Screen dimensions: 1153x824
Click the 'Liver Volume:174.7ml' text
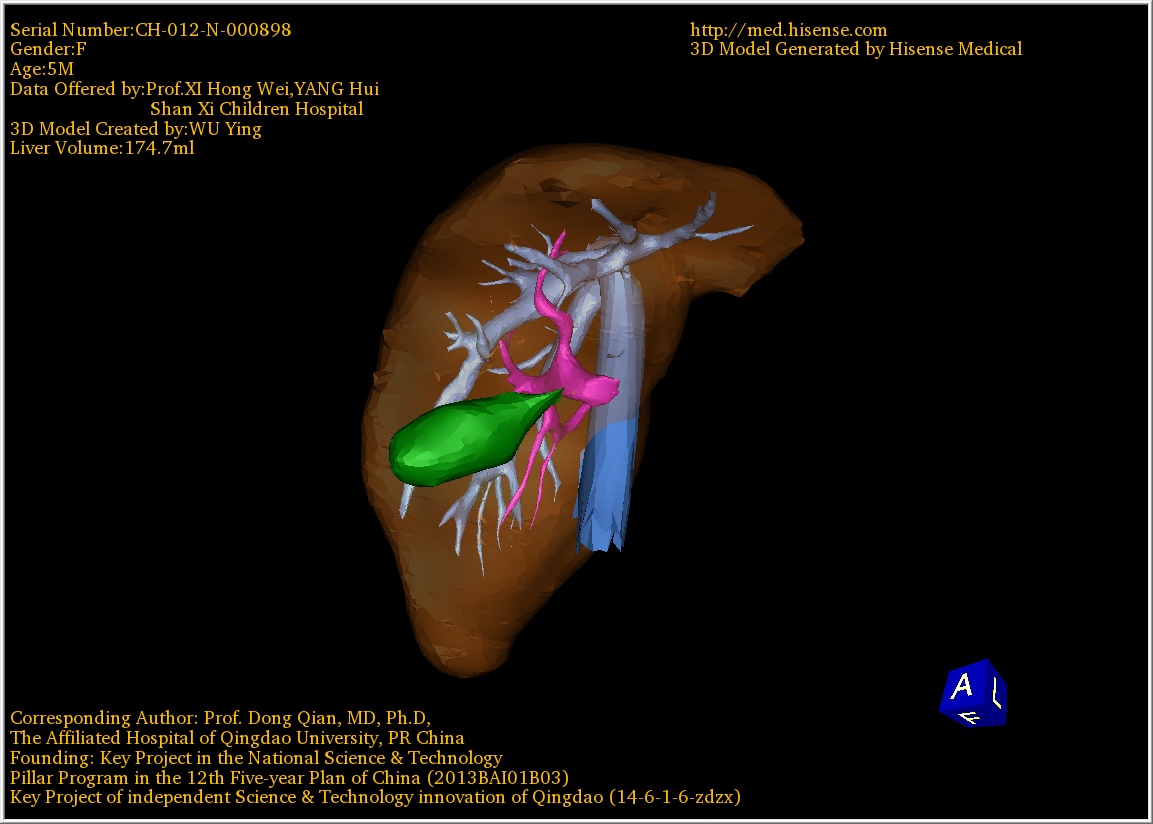tap(102, 148)
